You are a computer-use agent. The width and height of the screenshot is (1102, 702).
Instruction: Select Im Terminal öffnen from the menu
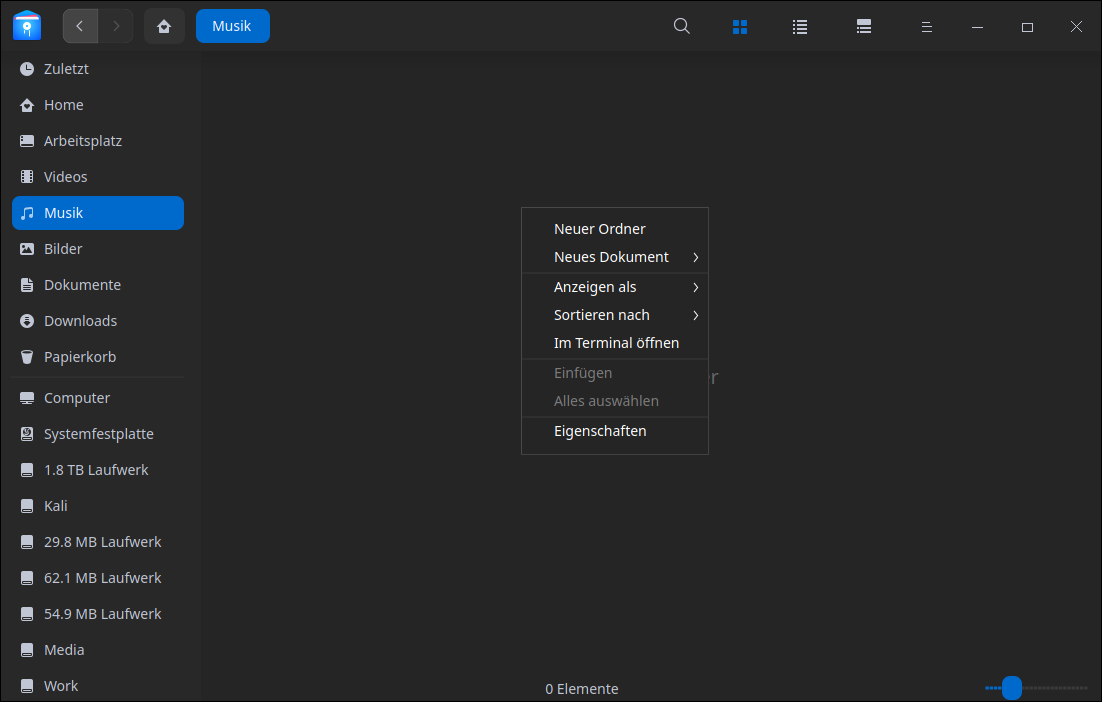(x=617, y=342)
